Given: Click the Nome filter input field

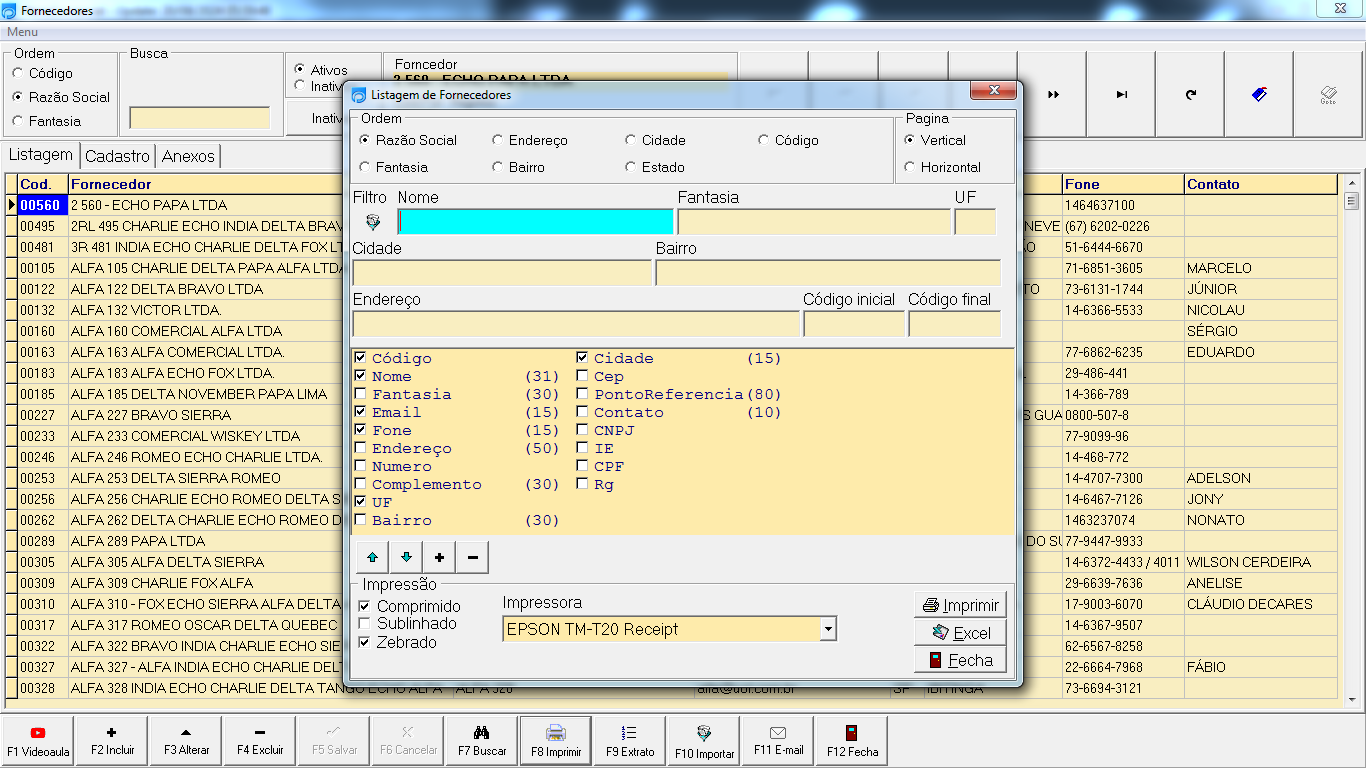Looking at the screenshot, I should coord(536,221).
